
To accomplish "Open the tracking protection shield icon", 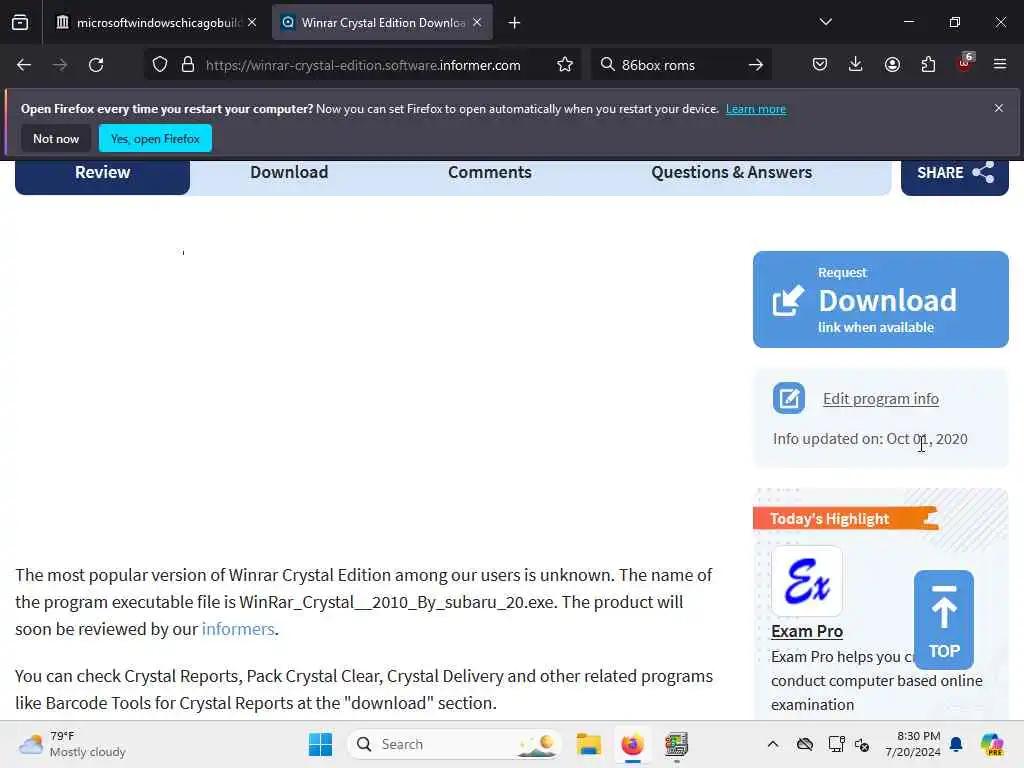I will pyautogui.click(x=160, y=65).
